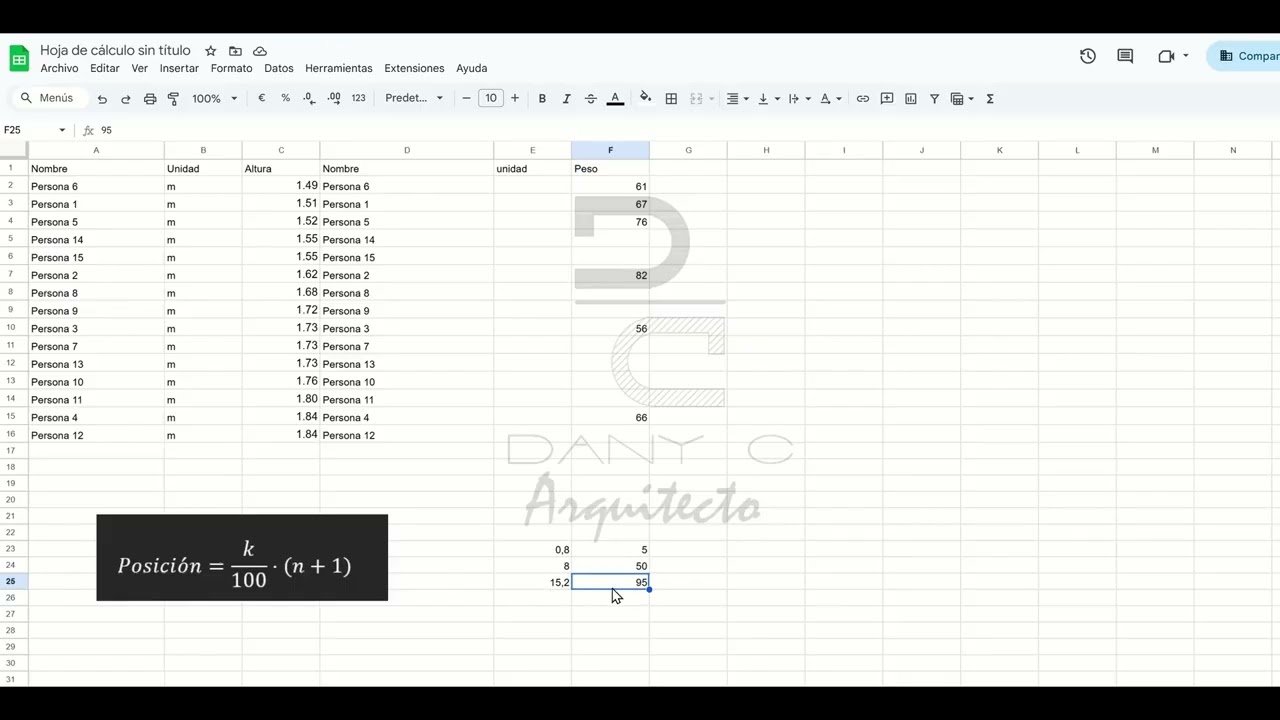
Task: Select column F header
Action: 610,150
